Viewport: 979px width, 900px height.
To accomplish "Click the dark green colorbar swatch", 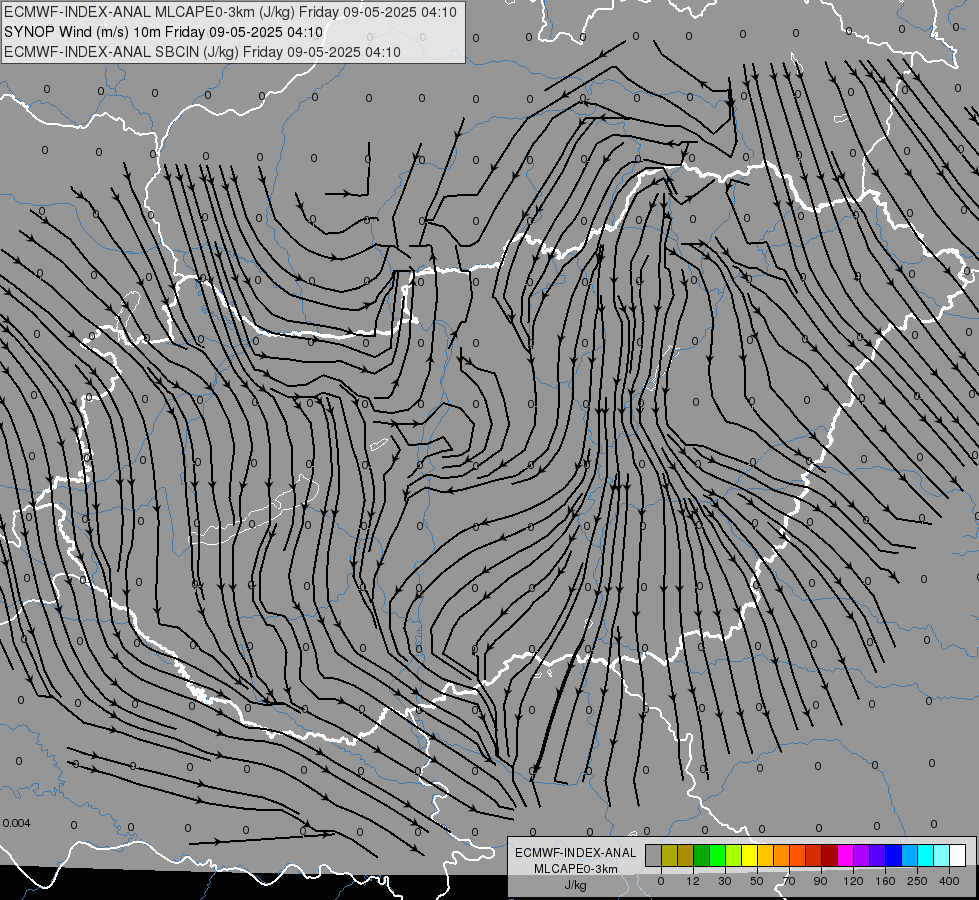I will tap(702, 855).
